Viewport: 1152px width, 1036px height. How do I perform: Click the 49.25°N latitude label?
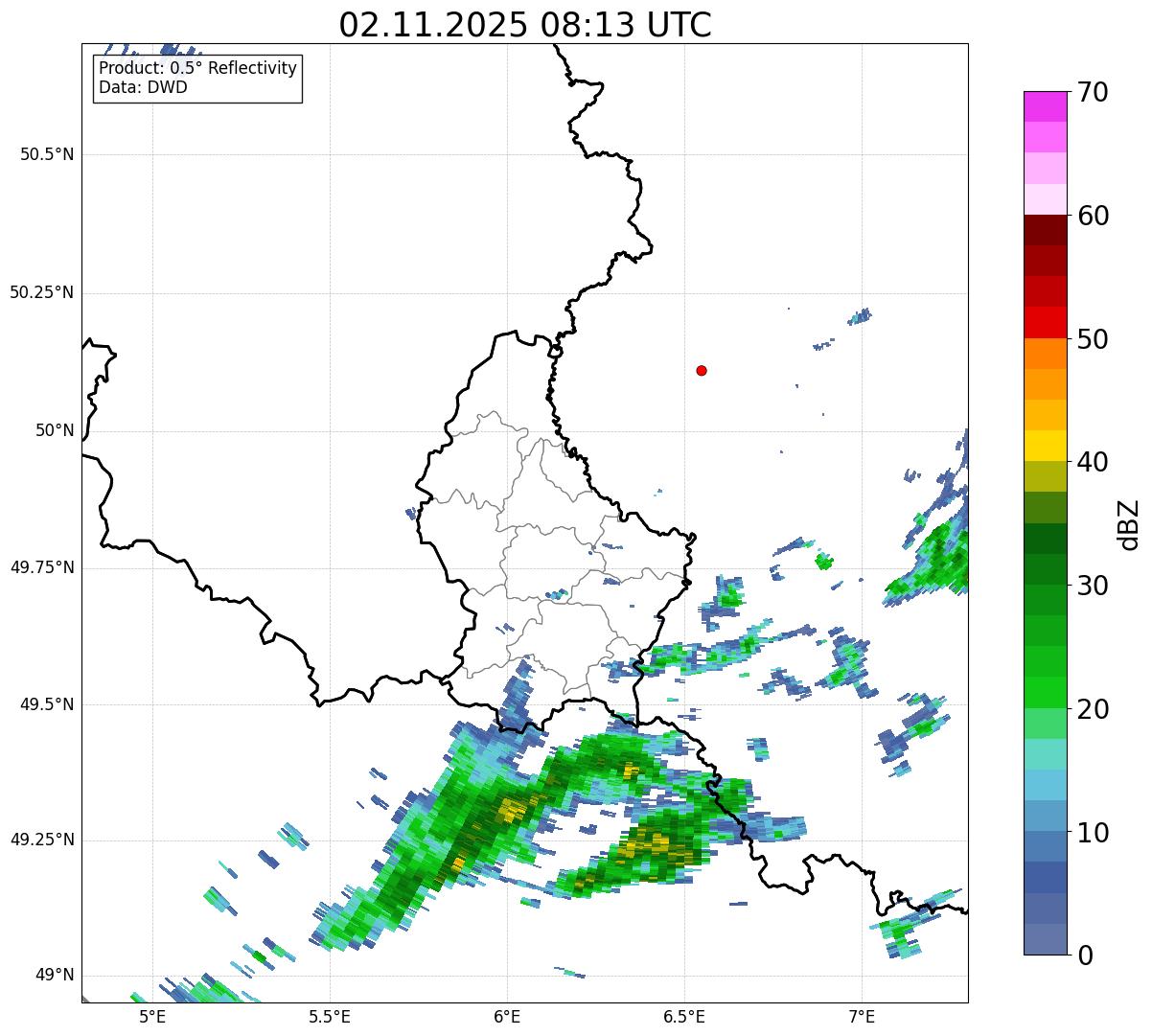[41, 840]
